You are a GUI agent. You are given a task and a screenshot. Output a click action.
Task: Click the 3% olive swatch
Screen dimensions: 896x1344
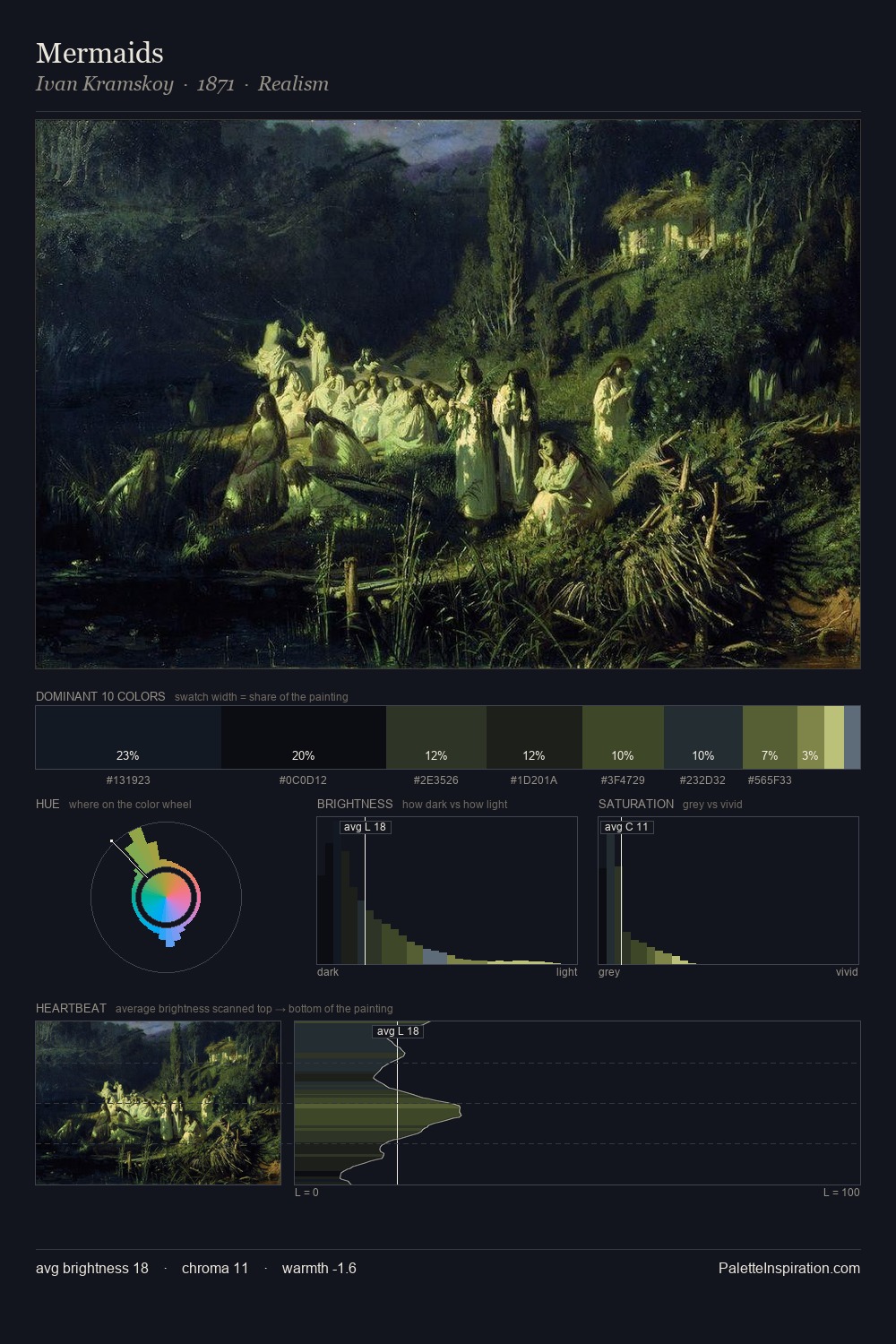tap(810, 737)
